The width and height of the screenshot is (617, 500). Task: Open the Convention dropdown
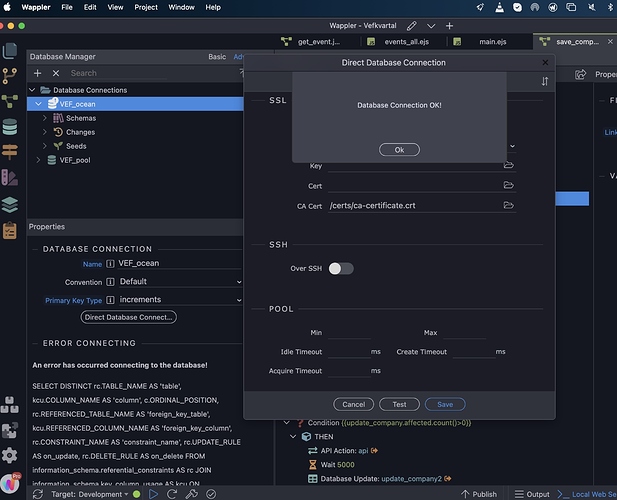180,282
